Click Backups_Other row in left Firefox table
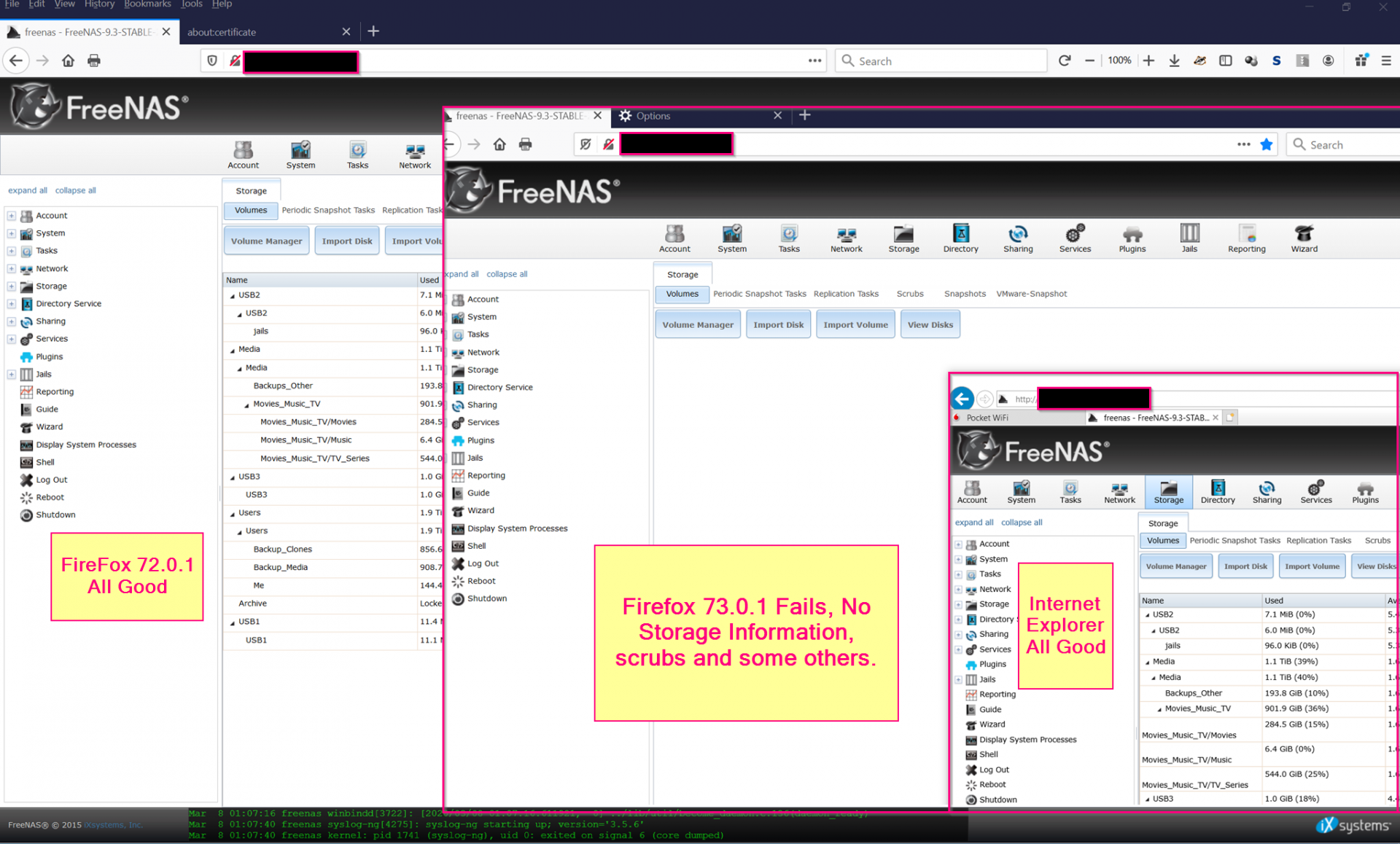Viewport: 1400px width, 844px height. tap(332, 386)
